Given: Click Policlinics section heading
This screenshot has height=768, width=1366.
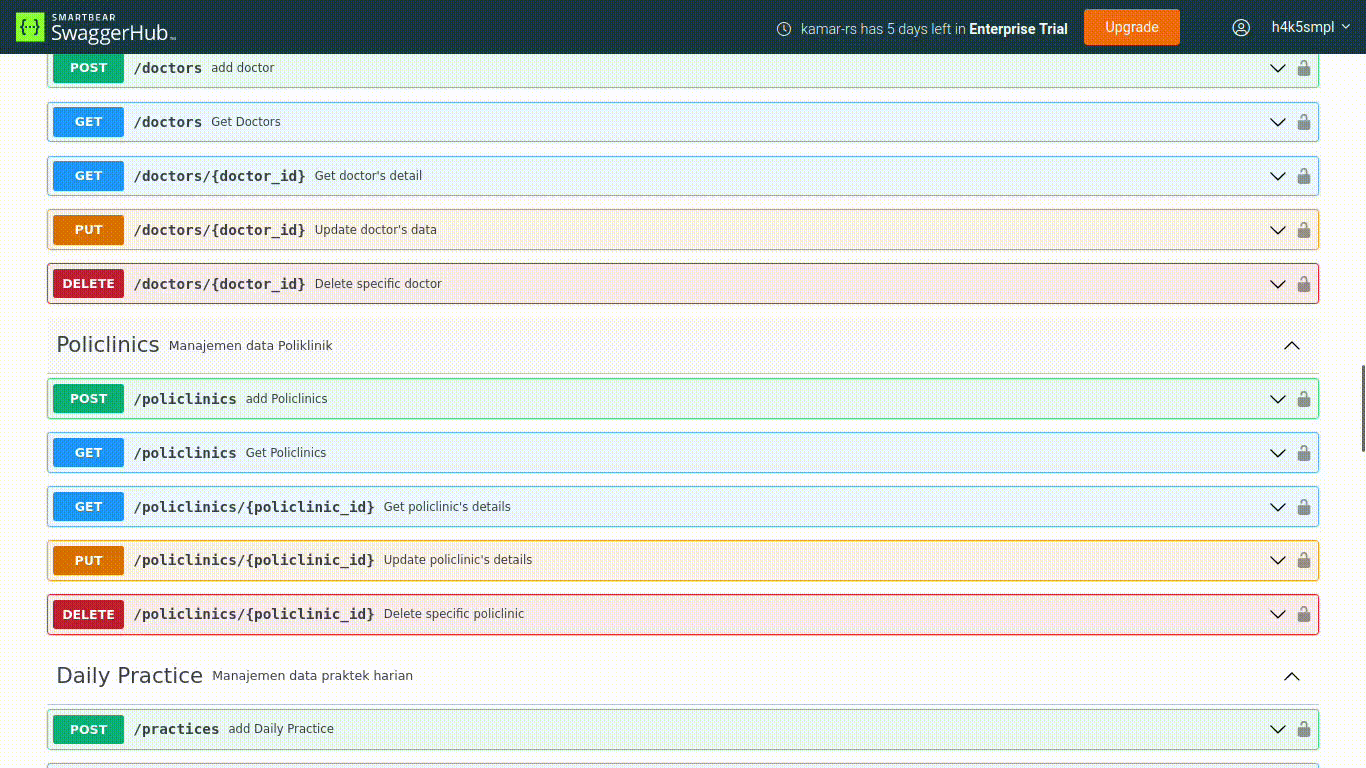Looking at the screenshot, I should (x=108, y=344).
